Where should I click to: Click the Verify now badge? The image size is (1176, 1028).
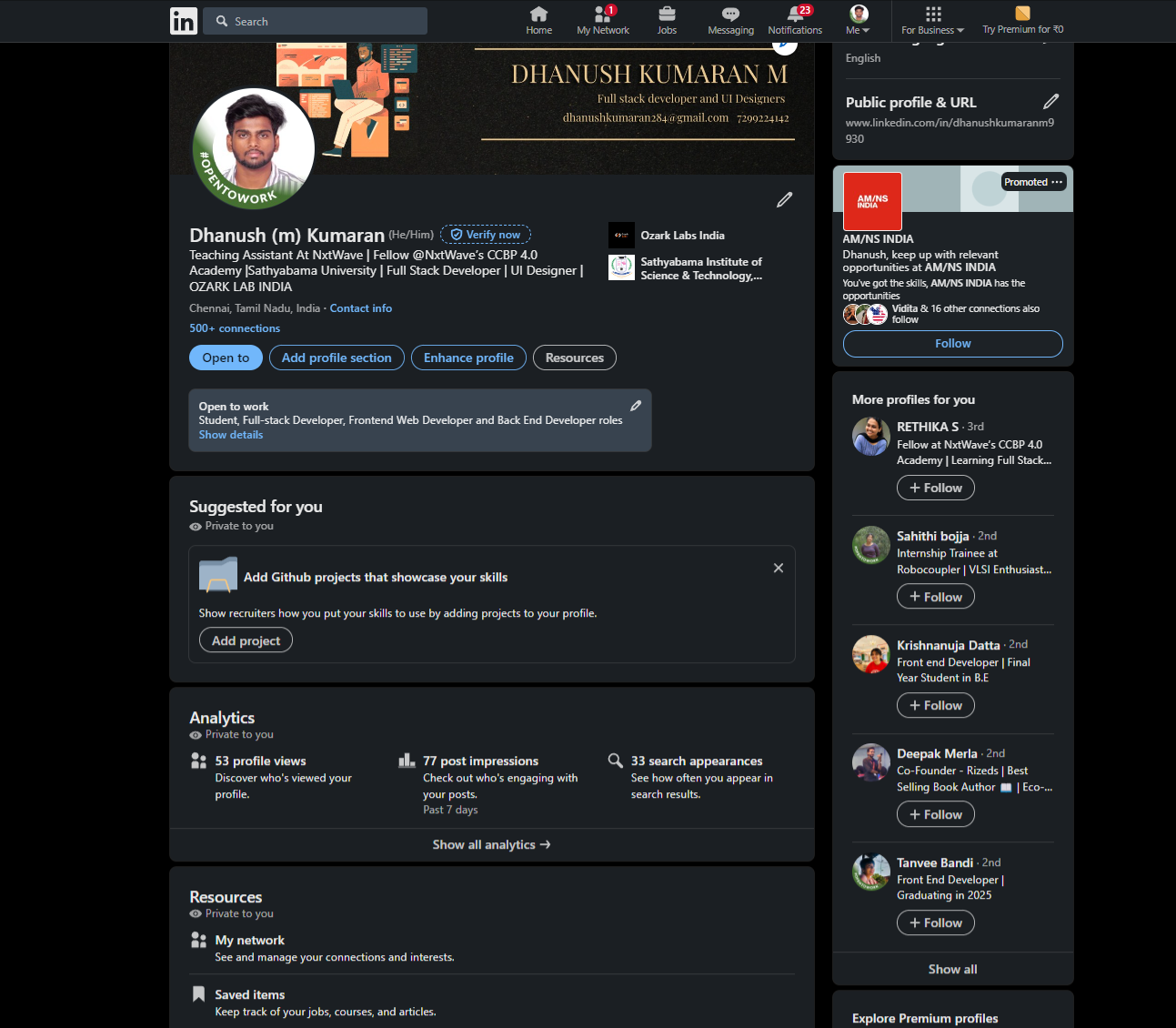(x=486, y=234)
